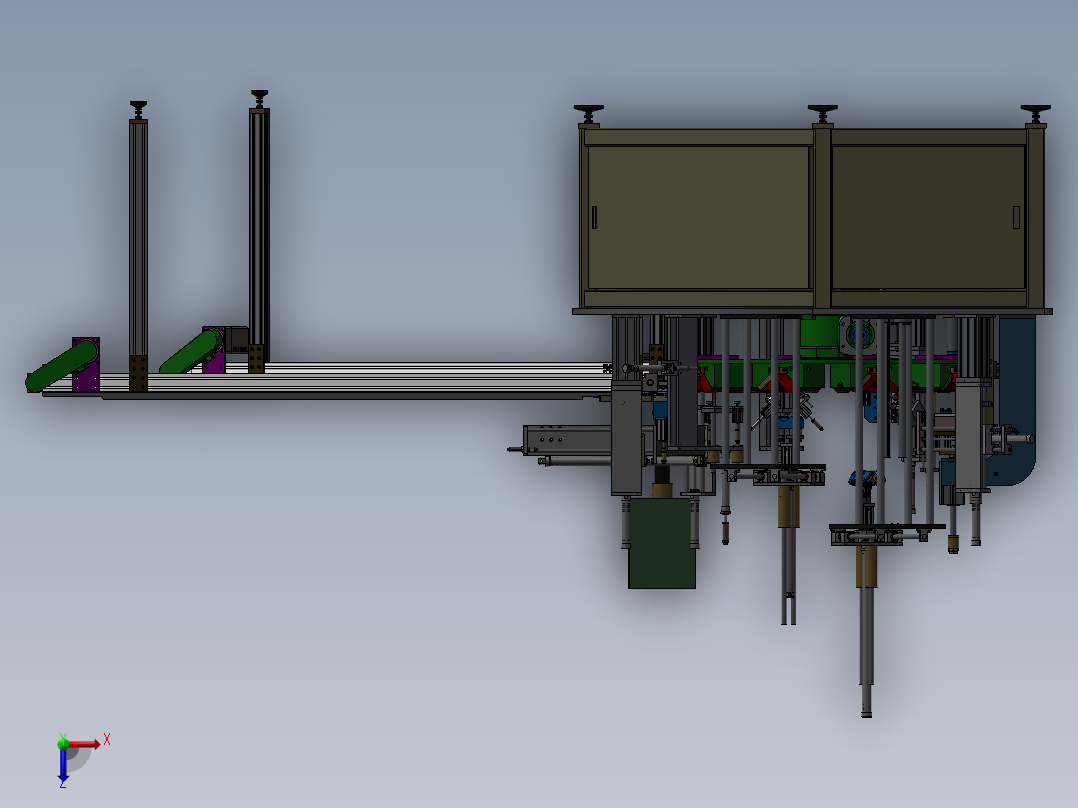Image resolution: width=1078 pixels, height=808 pixels.
Task: Select the leveling foot atop leftmost column
Action: point(138,109)
